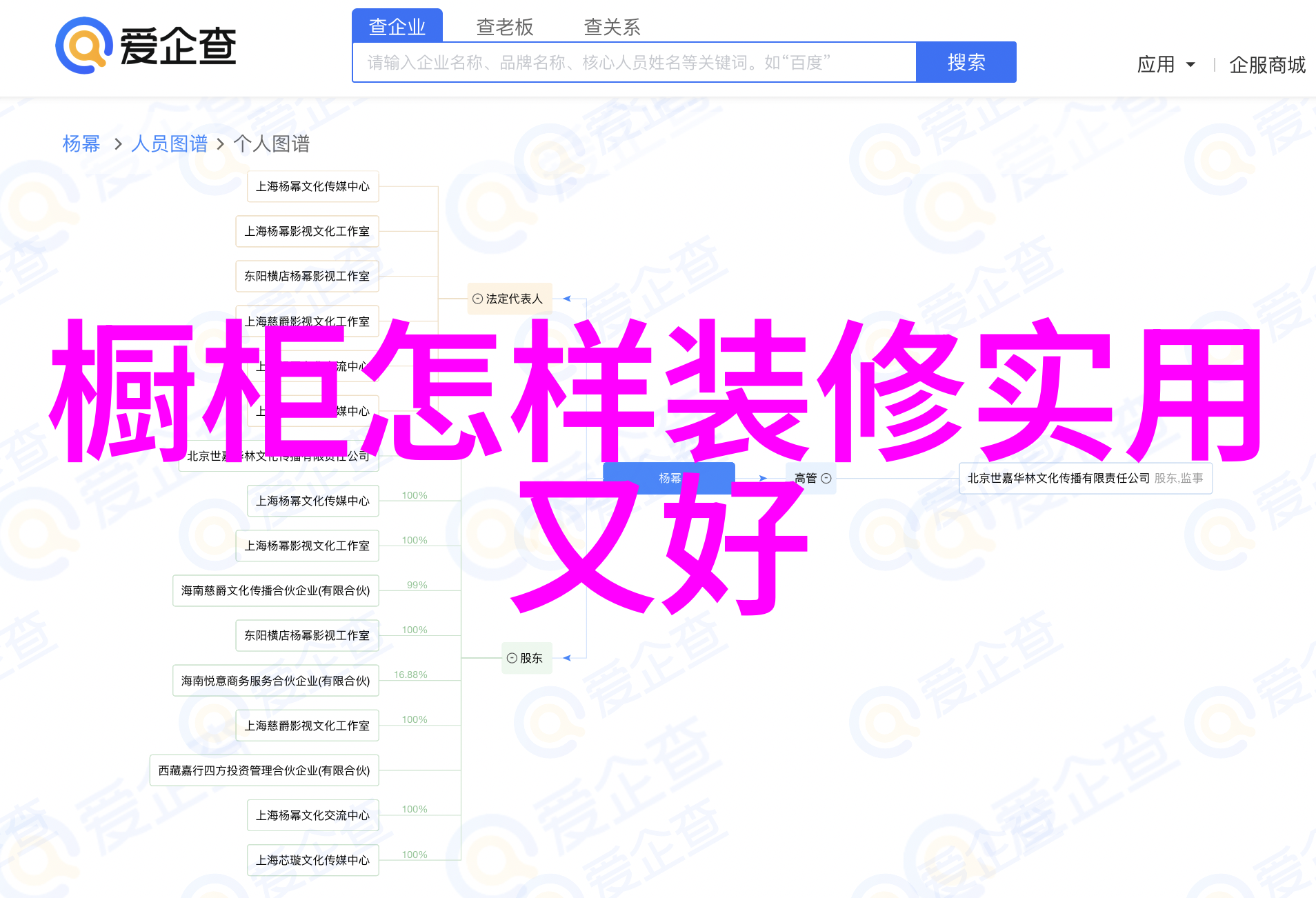This screenshot has height=898, width=1316.
Task: Open 上海杨幂影视文化工作室 under 法定代表人 branch
Action: [x=308, y=231]
